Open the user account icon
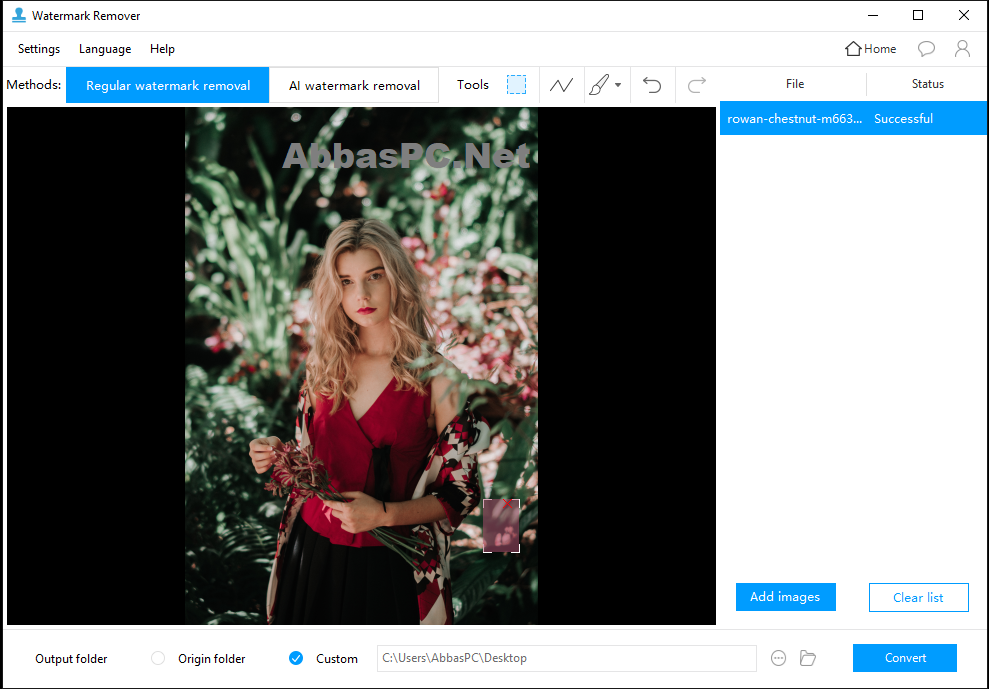 962,49
